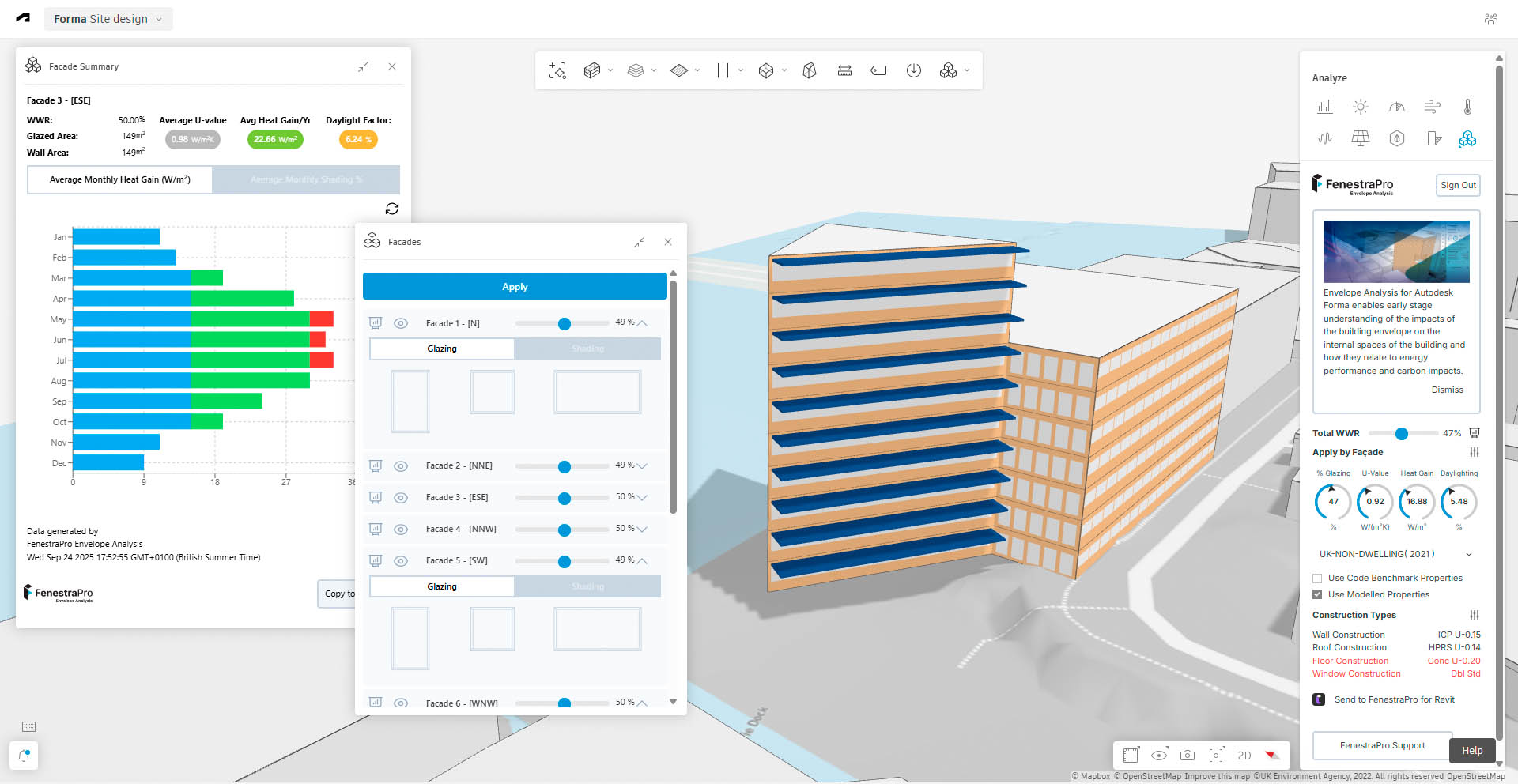Open the Sun hours analysis
The image size is (1518, 784).
(1360, 107)
